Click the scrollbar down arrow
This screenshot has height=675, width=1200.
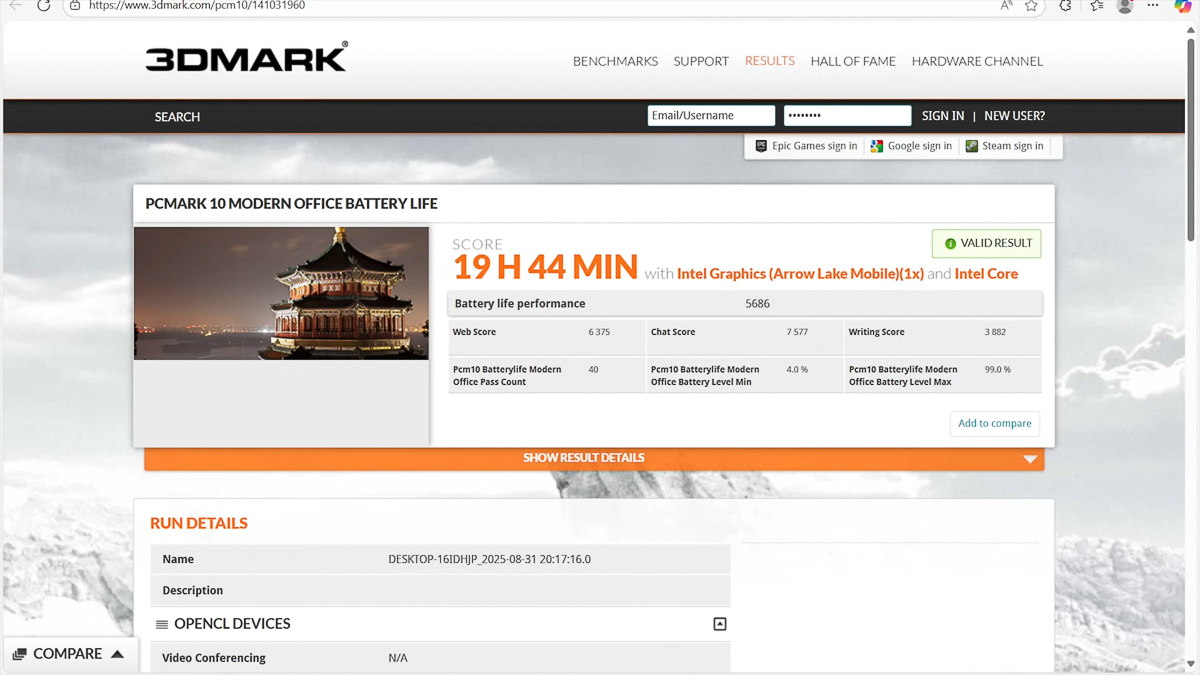[1191, 664]
